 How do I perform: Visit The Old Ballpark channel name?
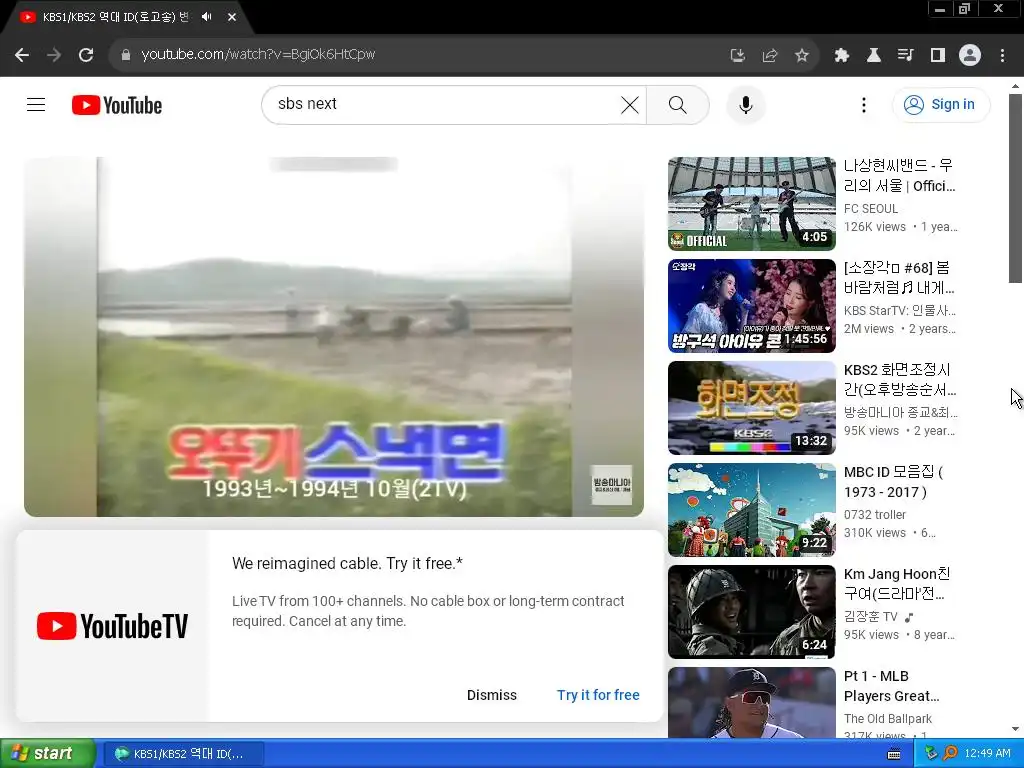888,718
